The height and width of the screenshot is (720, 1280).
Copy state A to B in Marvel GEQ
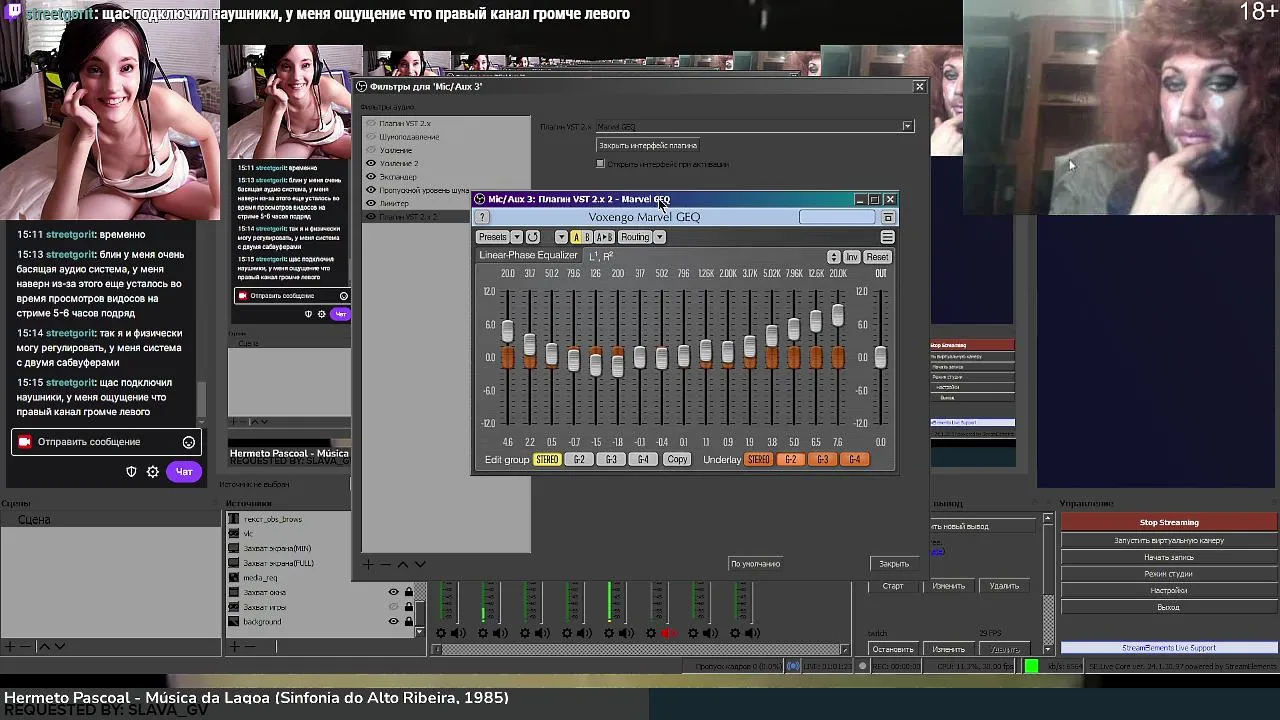coord(604,237)
